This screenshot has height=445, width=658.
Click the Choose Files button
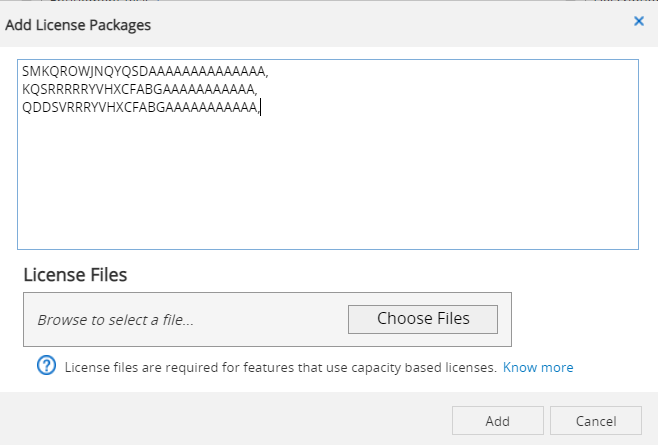[x=423, y=319]
